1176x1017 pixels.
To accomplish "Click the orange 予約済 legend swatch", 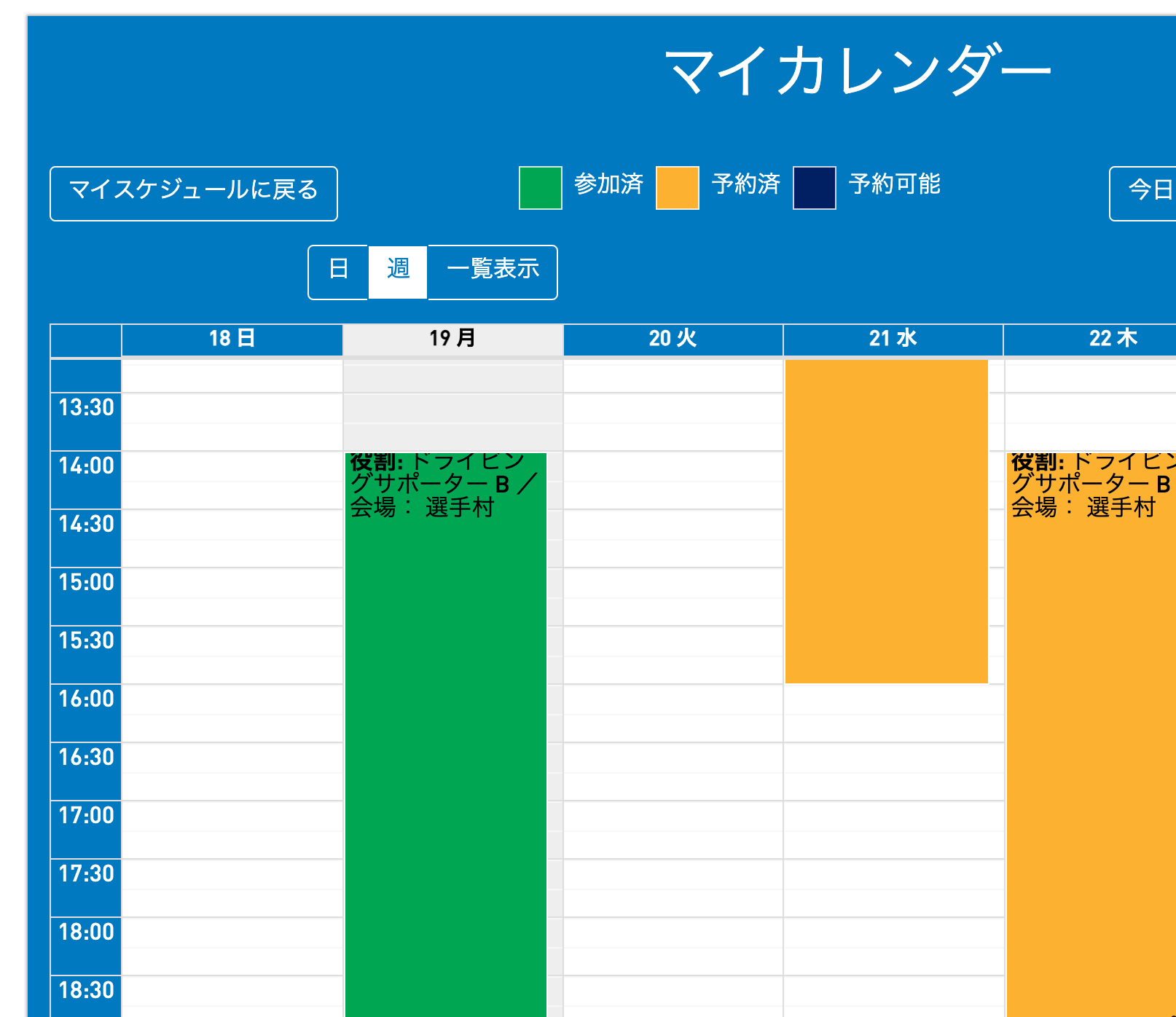I will tap(677, 188).
